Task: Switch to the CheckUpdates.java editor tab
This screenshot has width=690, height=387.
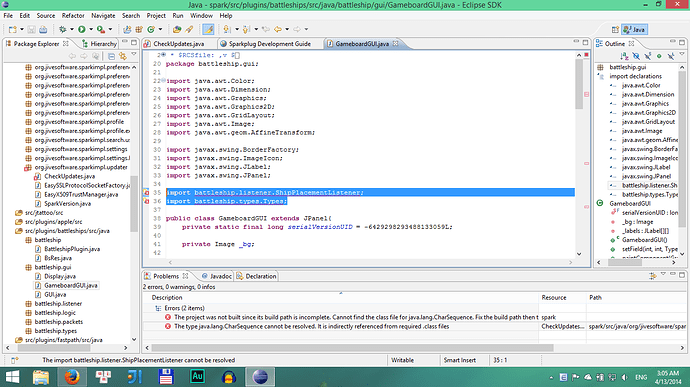Action: pos(179,44)
